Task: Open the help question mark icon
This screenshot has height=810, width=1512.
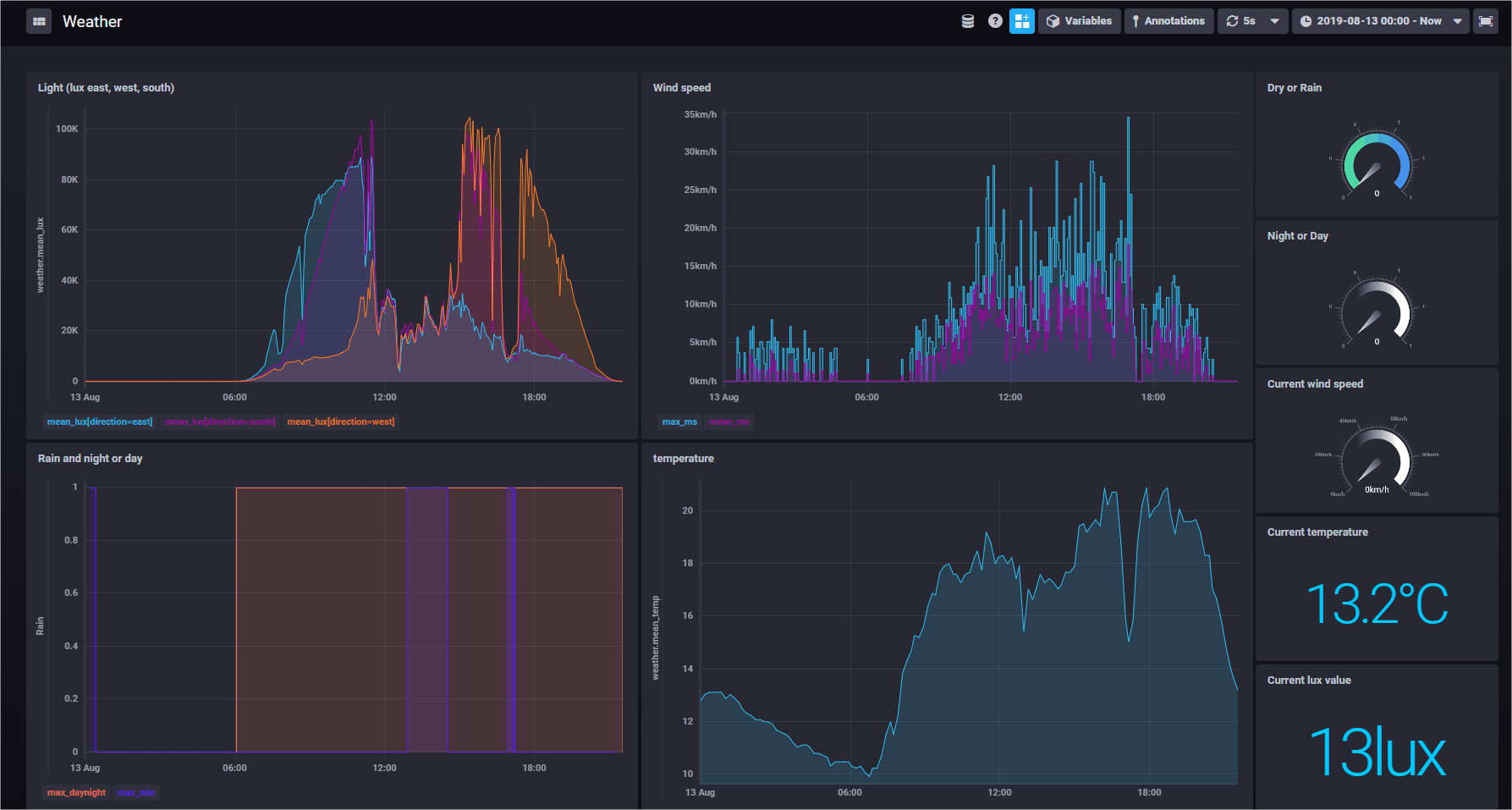Action: click(995, 21)
